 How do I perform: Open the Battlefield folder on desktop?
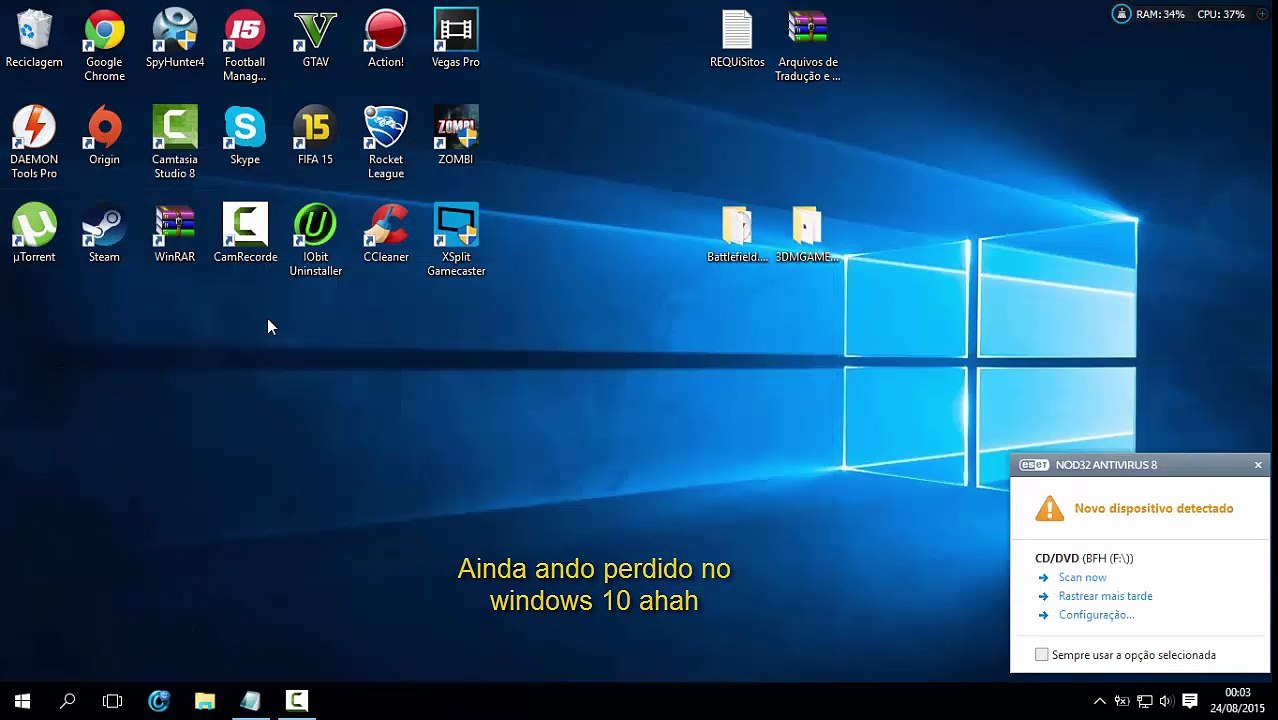737,235
